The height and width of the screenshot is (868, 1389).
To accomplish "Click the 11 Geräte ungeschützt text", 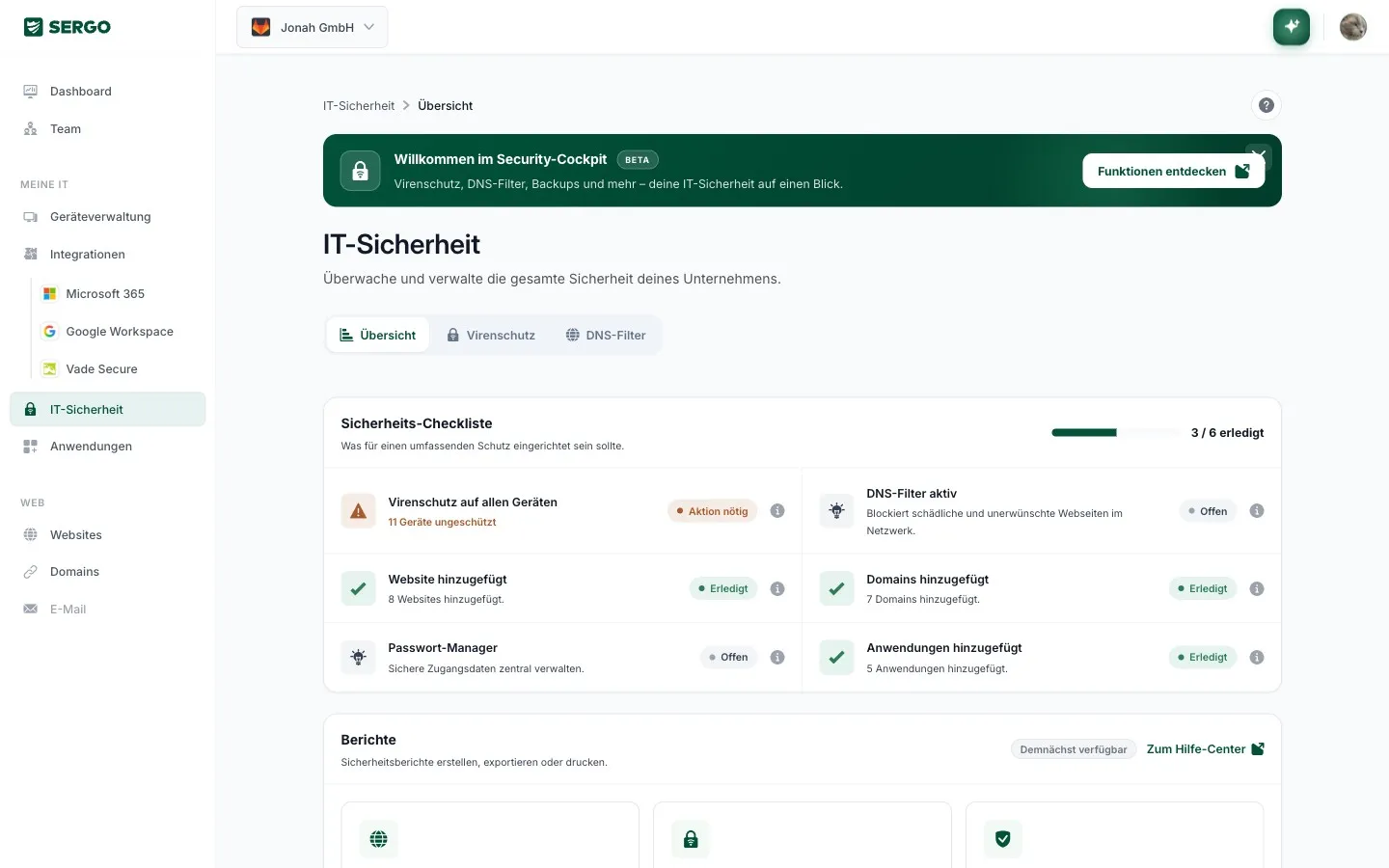I will click(442, 523).
